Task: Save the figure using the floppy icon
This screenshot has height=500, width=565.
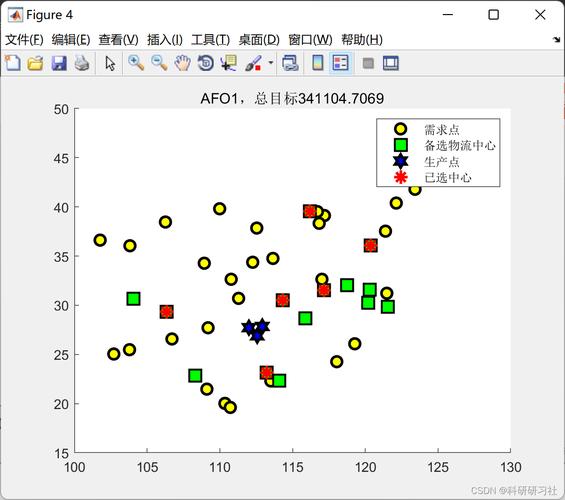Action: point(59,63)
